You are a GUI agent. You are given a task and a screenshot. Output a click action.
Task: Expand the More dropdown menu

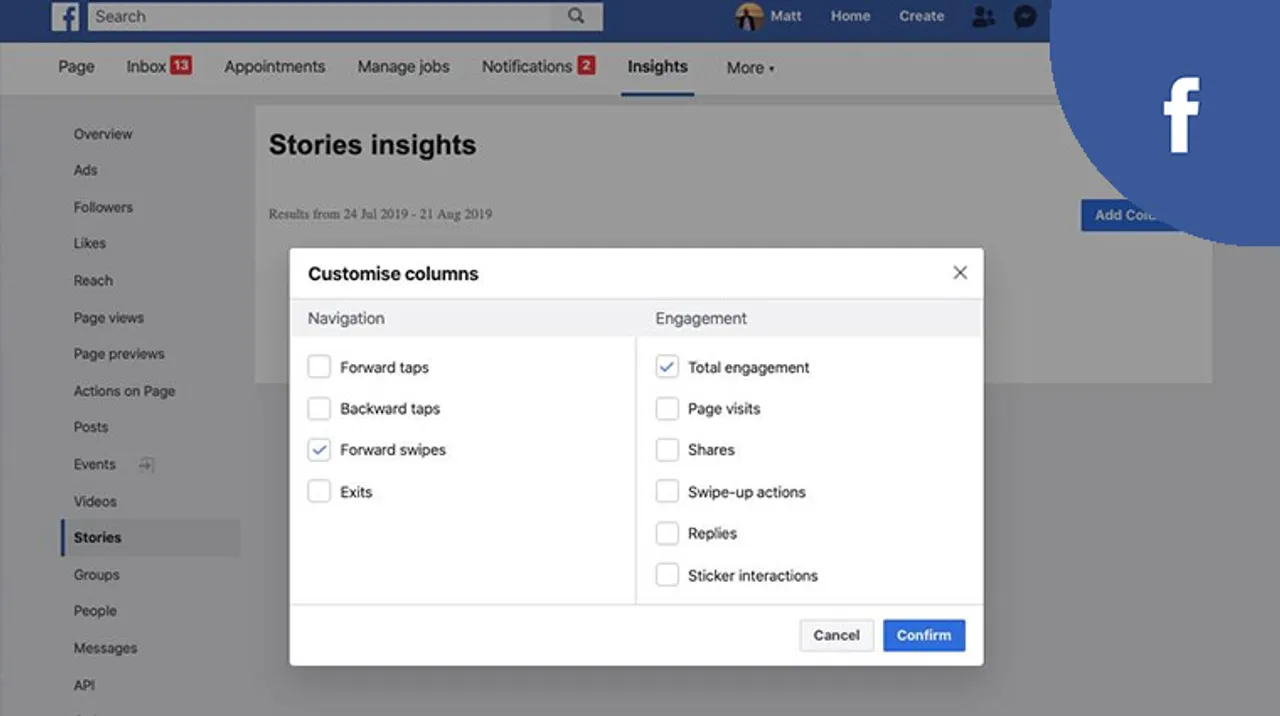pos(750,68)
